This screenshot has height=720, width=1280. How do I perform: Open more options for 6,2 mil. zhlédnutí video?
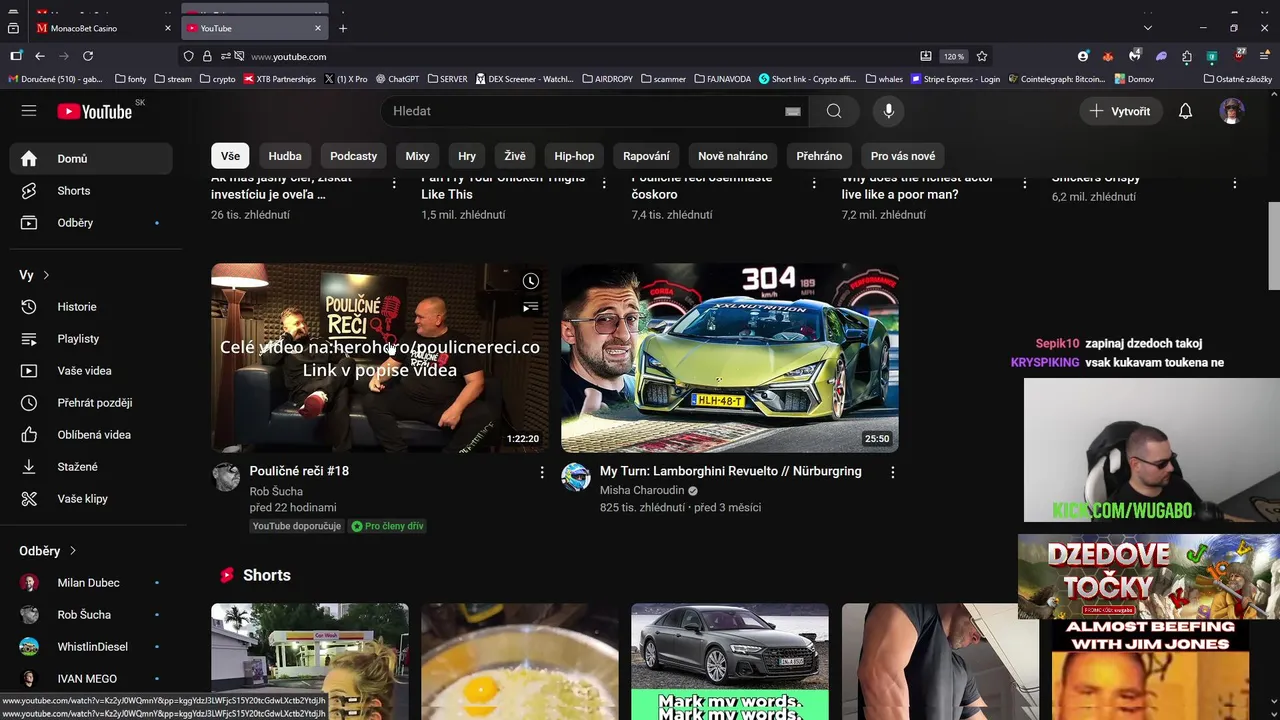click(1234, 183)
